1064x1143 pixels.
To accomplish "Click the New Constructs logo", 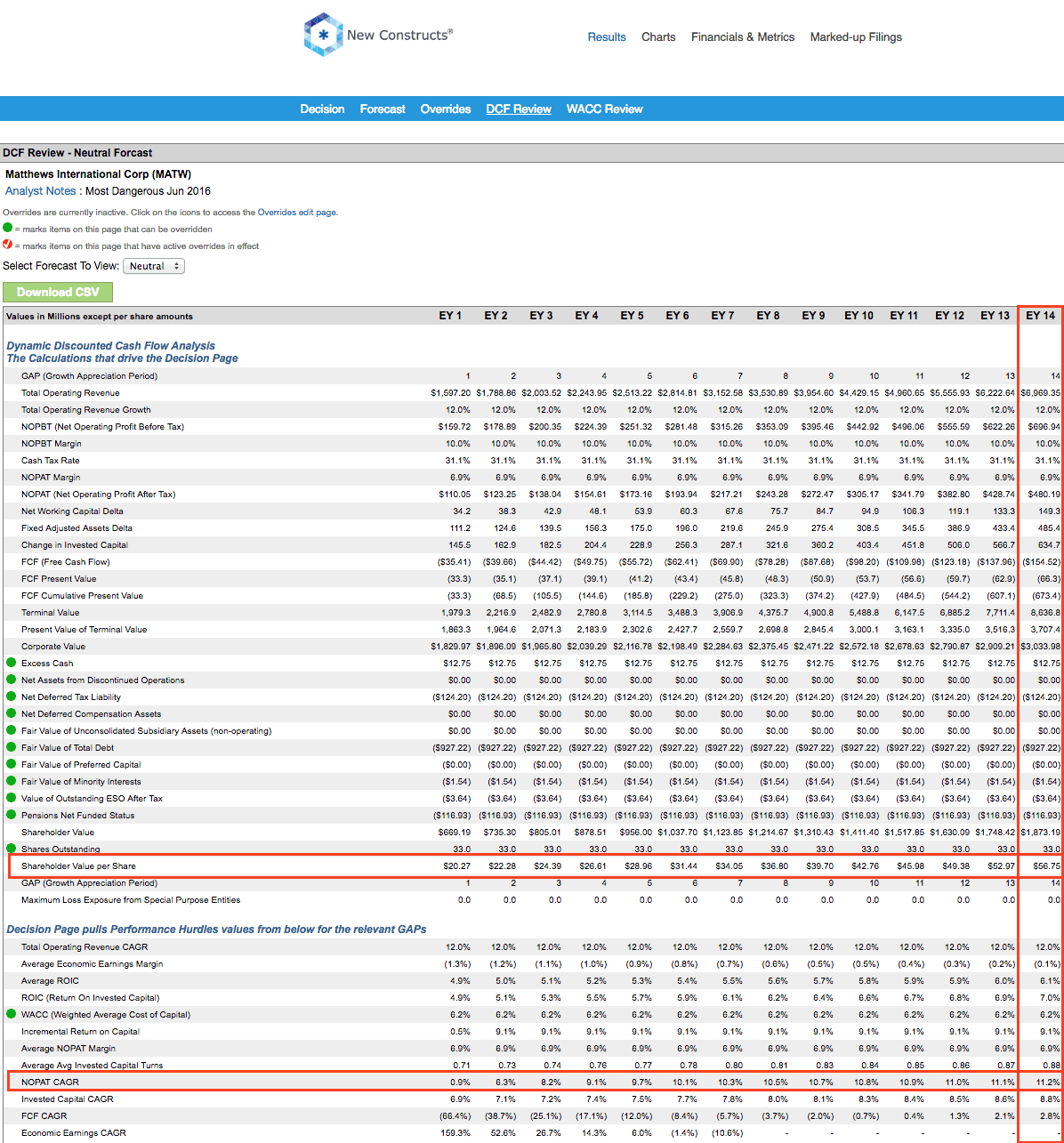I will (378, 36).
